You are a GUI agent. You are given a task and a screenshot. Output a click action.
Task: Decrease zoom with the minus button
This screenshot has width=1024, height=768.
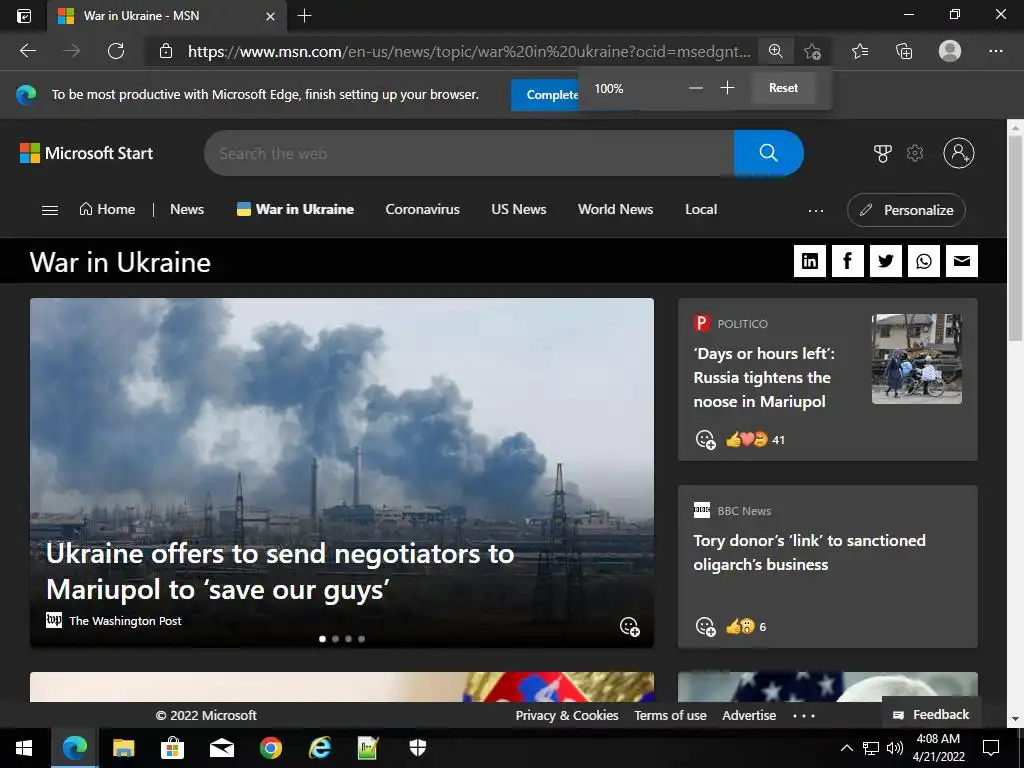tap(696, 88)
